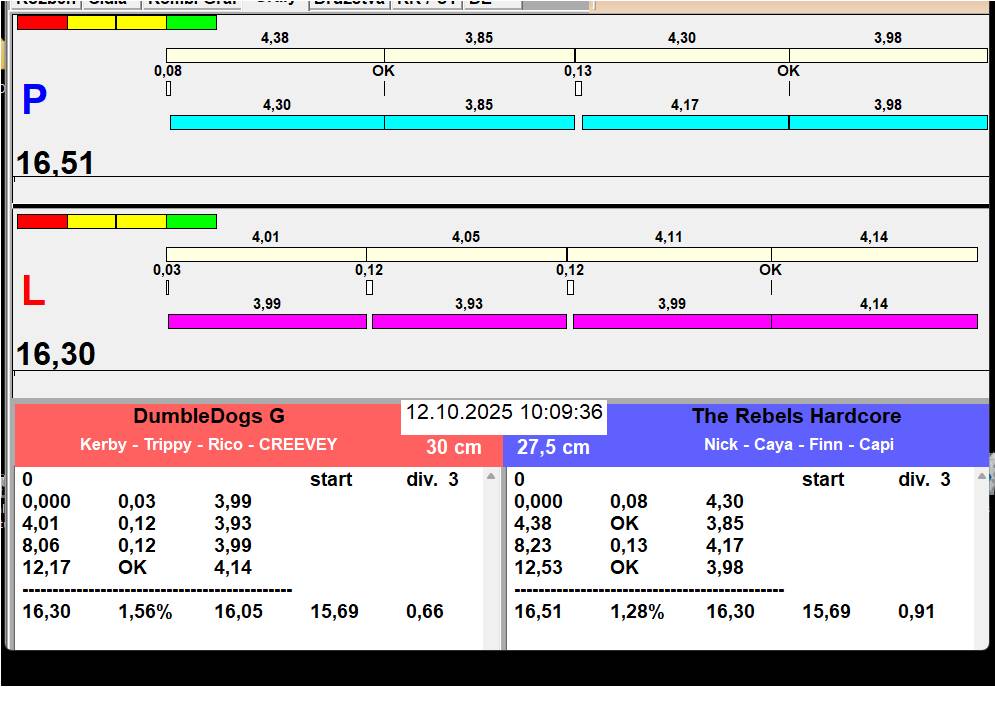995x716 pixels.
Task: Click the 12.10.2025 10:09:36 timestamp
Action: click(504, 413)
